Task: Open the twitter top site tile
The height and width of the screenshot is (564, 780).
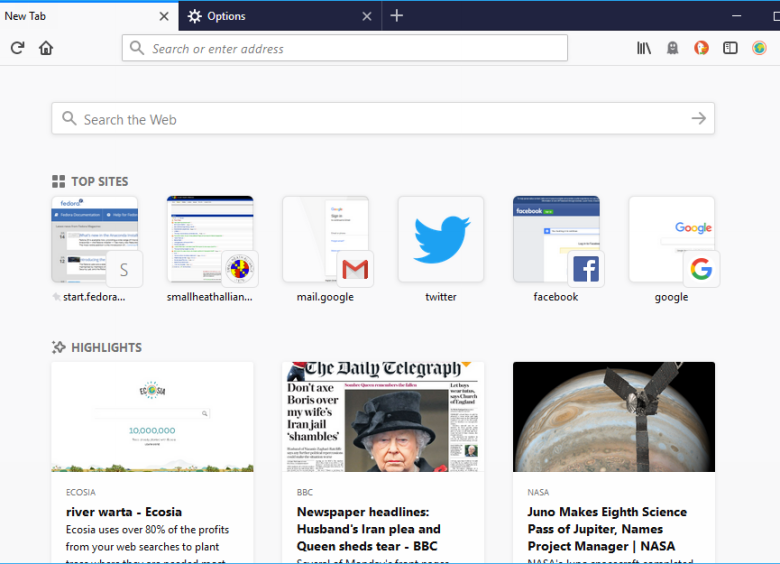Action: point(441,240)
